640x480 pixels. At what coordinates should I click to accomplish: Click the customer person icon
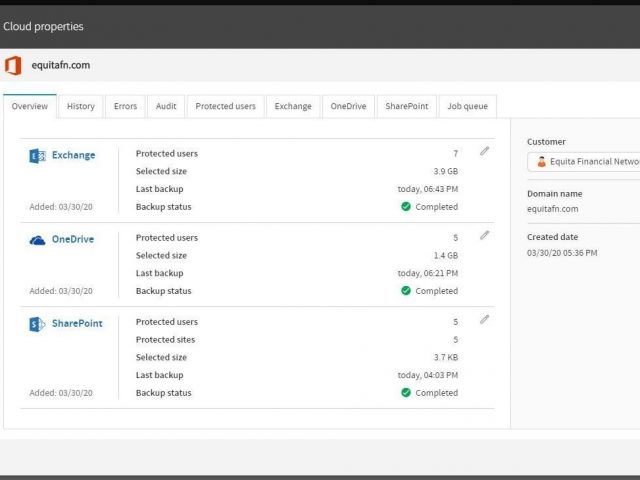pos(542,162)
